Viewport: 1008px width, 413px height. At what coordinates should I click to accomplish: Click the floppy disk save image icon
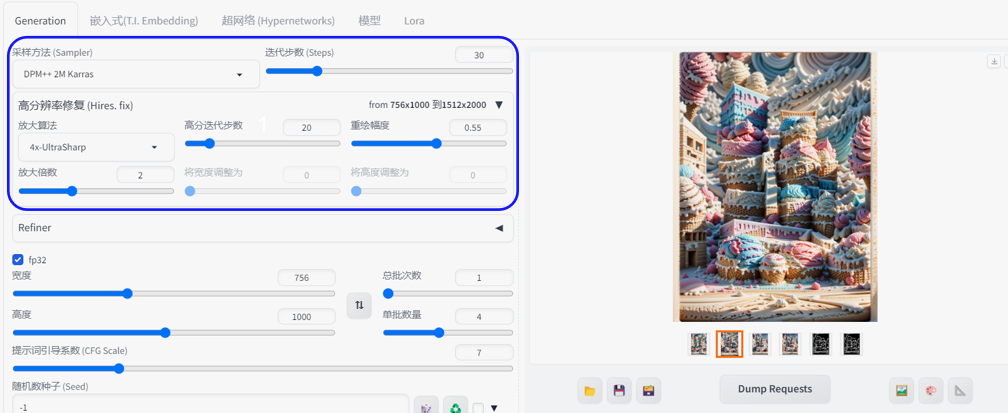(619, 390)
